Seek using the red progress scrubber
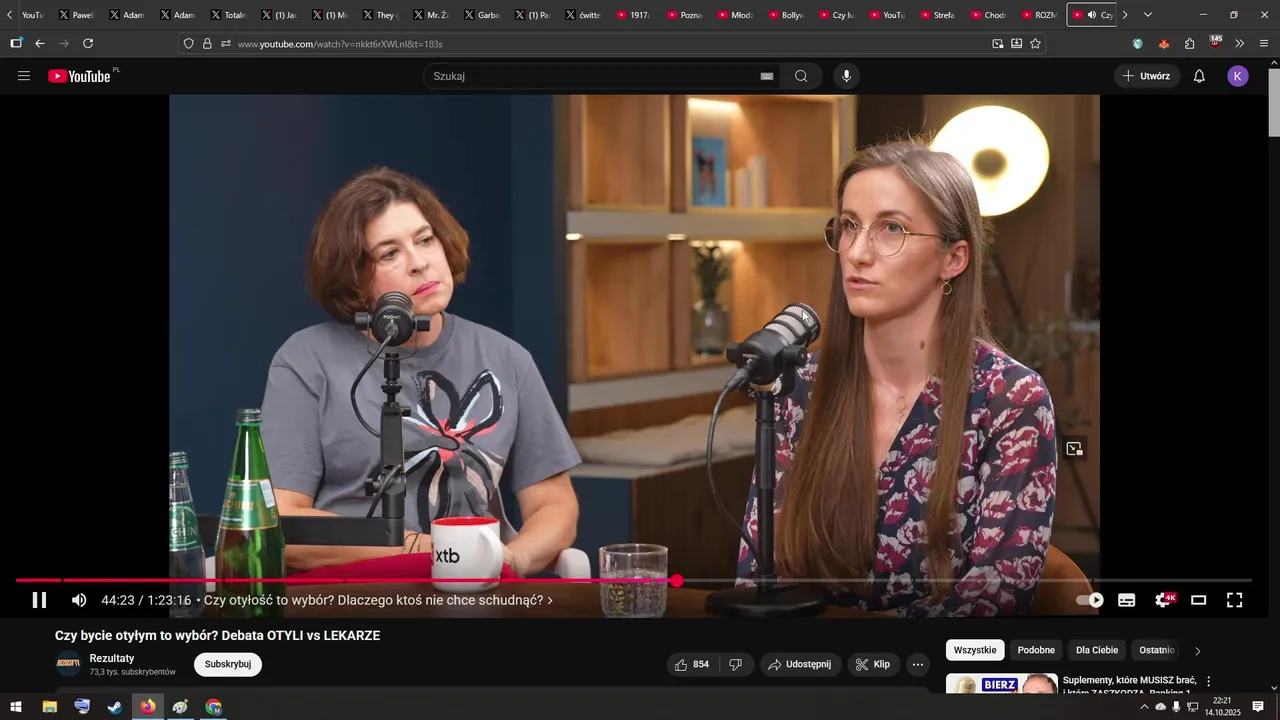1280x720 pixels. [x=677, y=580]
